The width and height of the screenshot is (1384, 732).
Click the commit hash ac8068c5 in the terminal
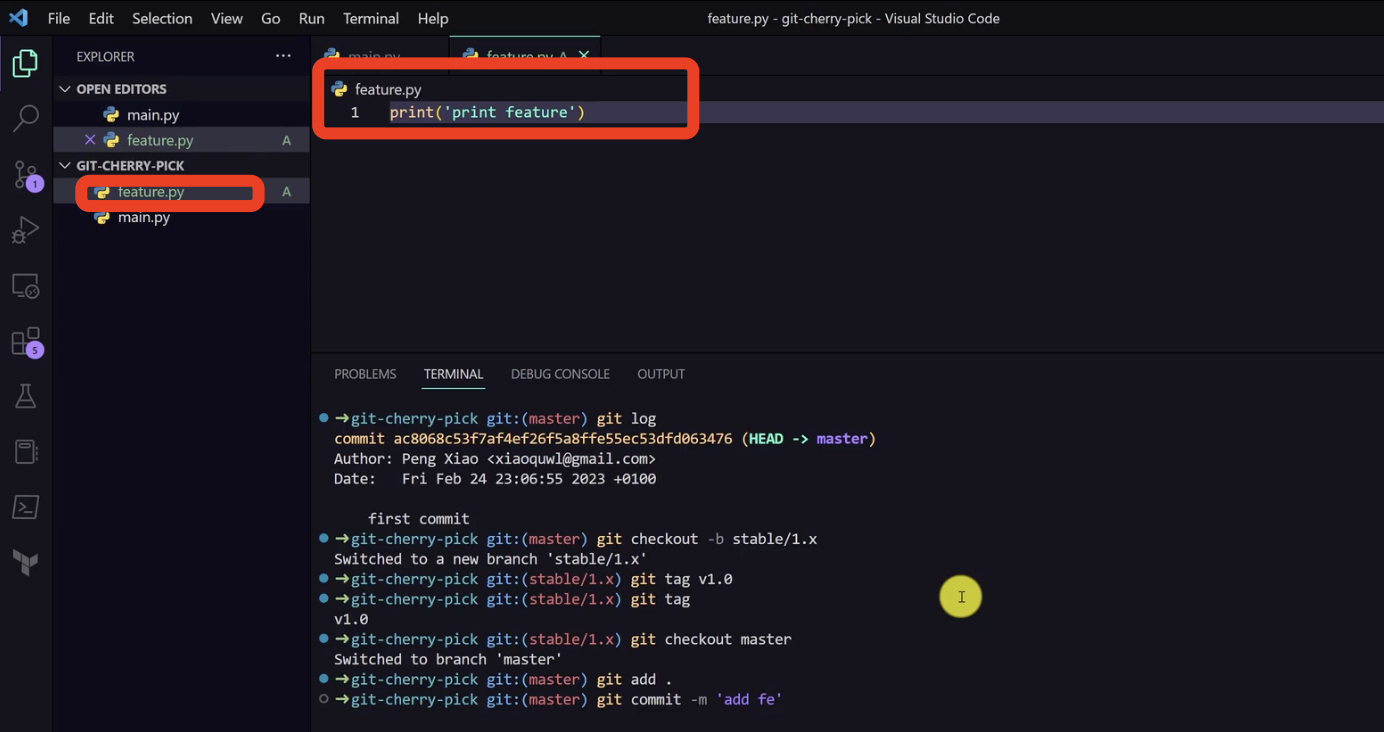[x=563, y=439]
